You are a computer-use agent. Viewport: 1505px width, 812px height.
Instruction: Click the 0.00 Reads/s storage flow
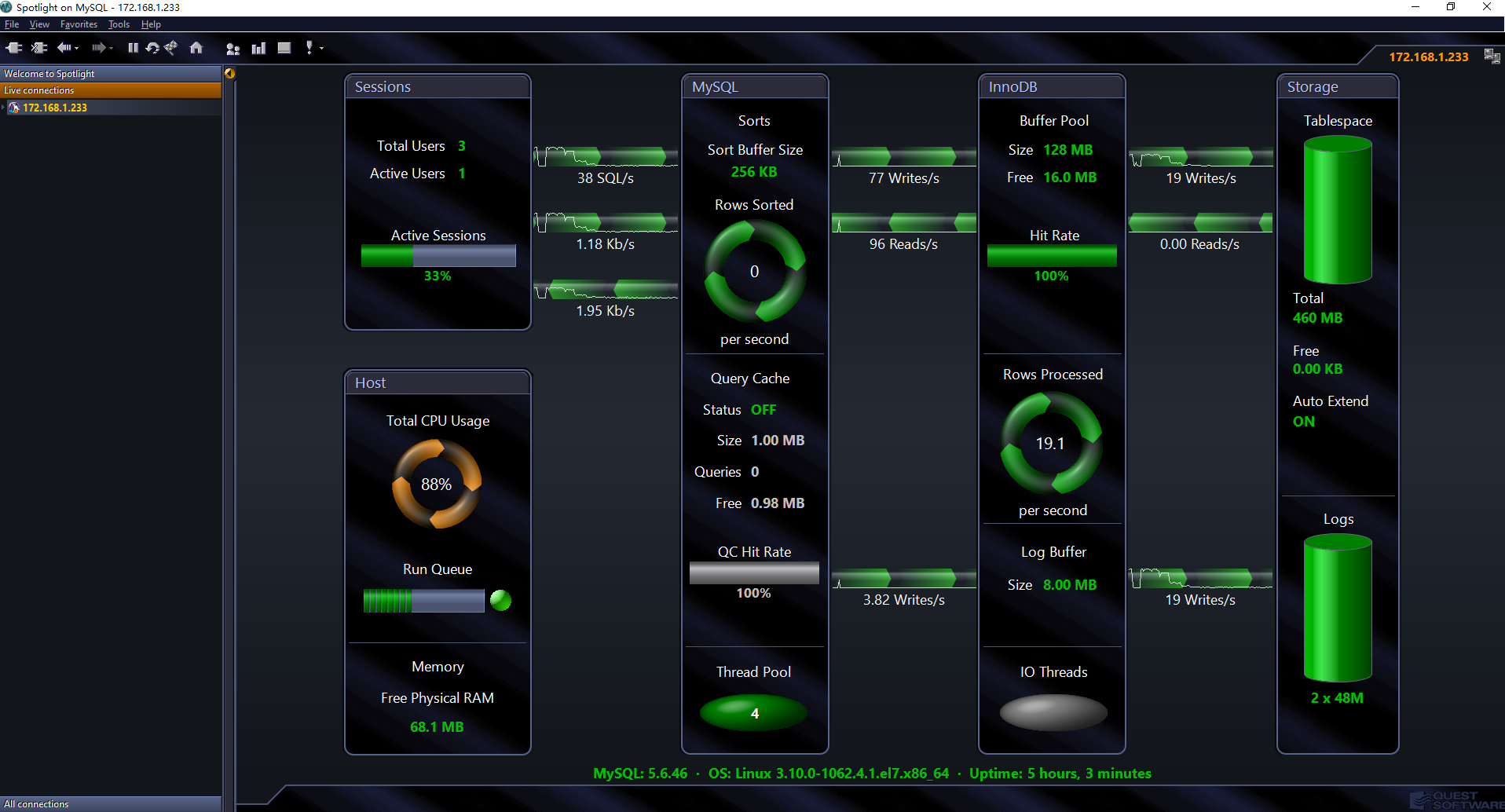(1200, 222)
